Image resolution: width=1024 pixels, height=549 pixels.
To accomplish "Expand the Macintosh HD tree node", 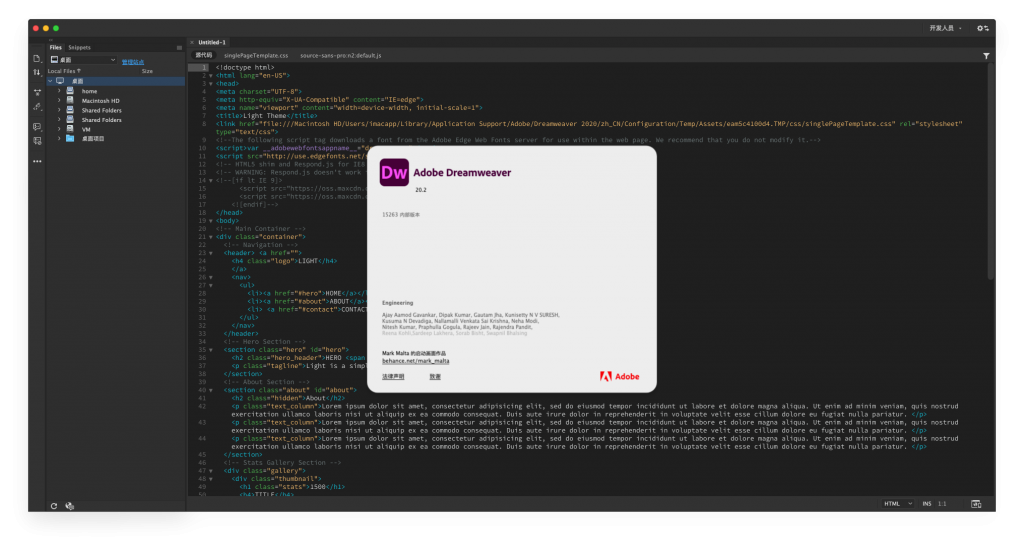I will coord(59,101).
